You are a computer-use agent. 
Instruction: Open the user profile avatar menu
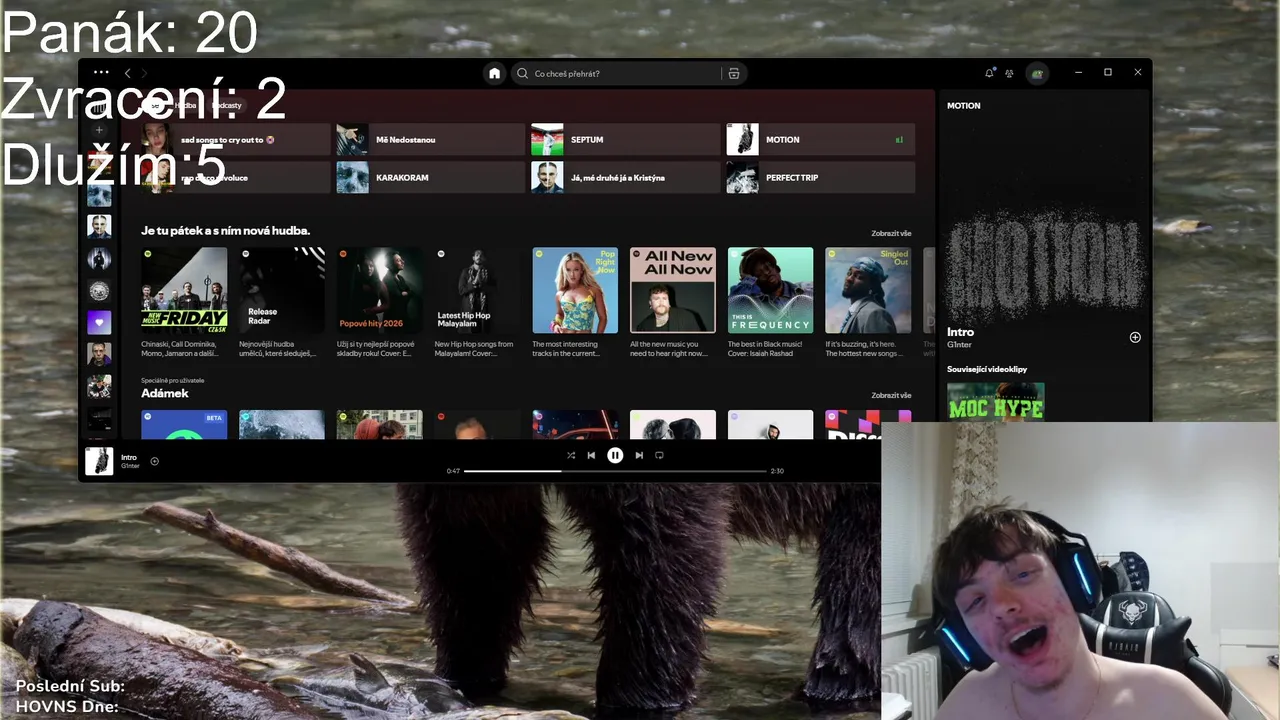point(1037,73)
